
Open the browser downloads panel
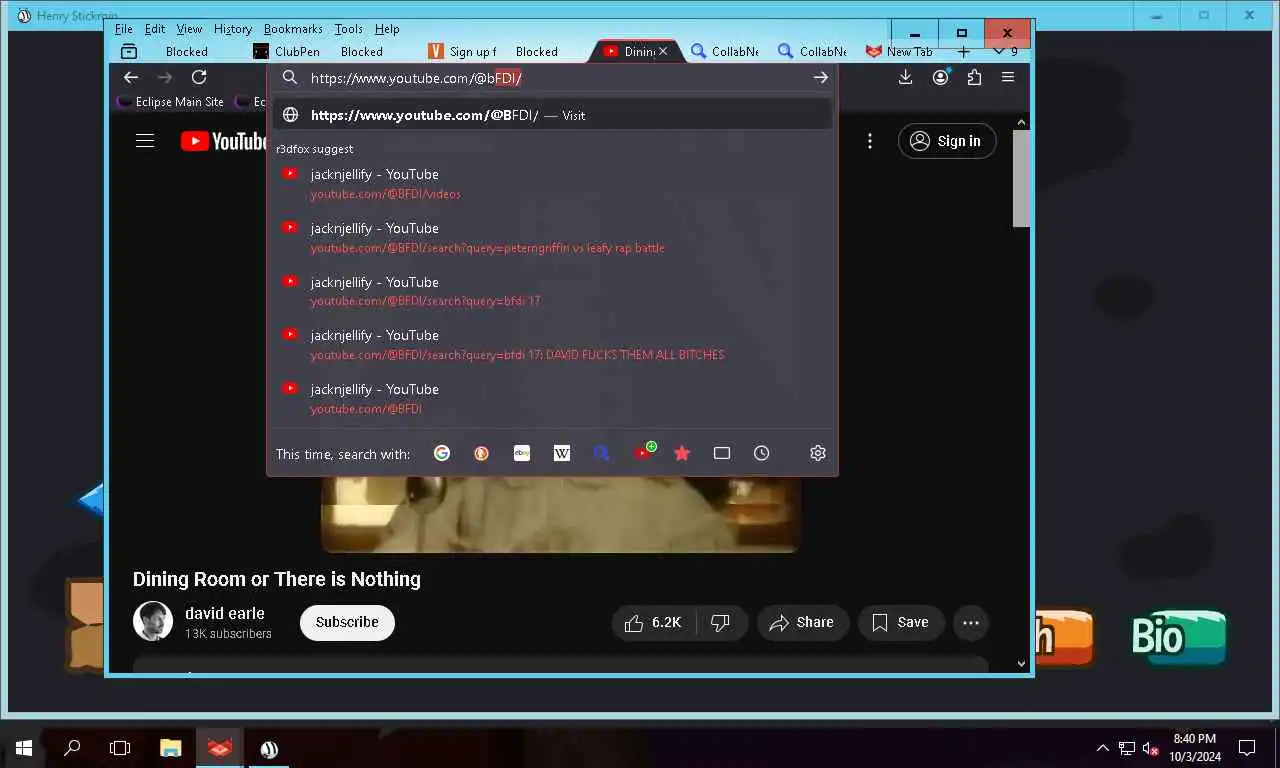coord(905,77)
